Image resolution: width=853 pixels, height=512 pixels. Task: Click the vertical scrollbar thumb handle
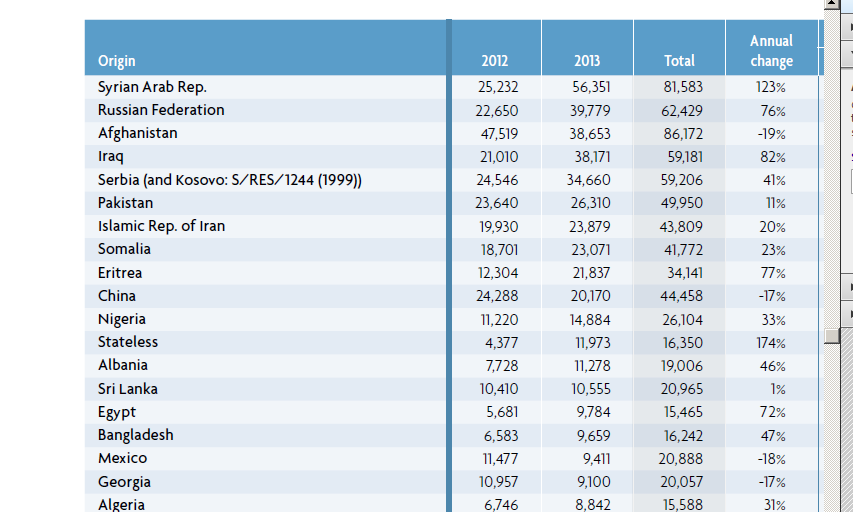(x=830, y=337)
